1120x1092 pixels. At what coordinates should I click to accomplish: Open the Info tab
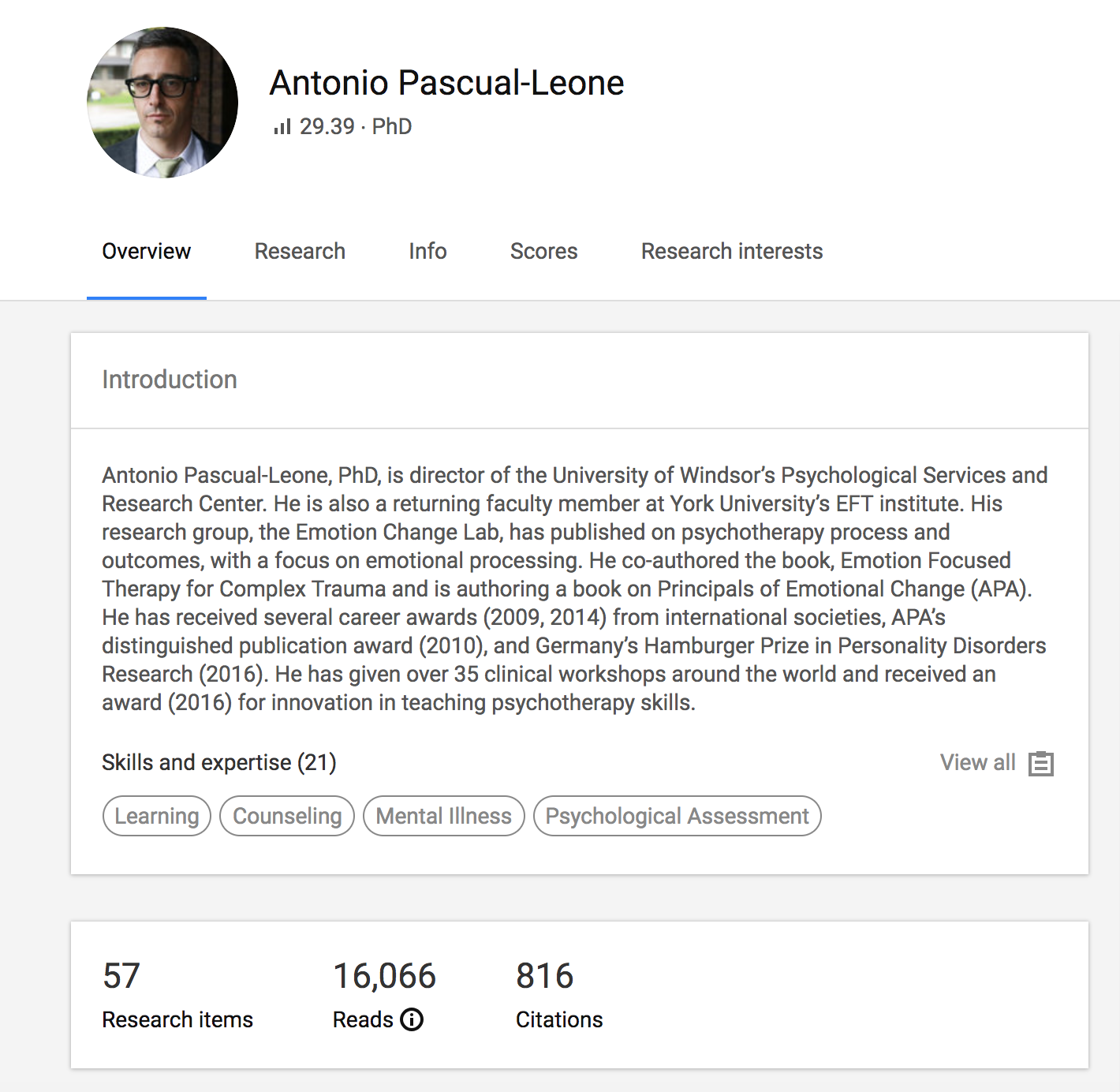427,251
